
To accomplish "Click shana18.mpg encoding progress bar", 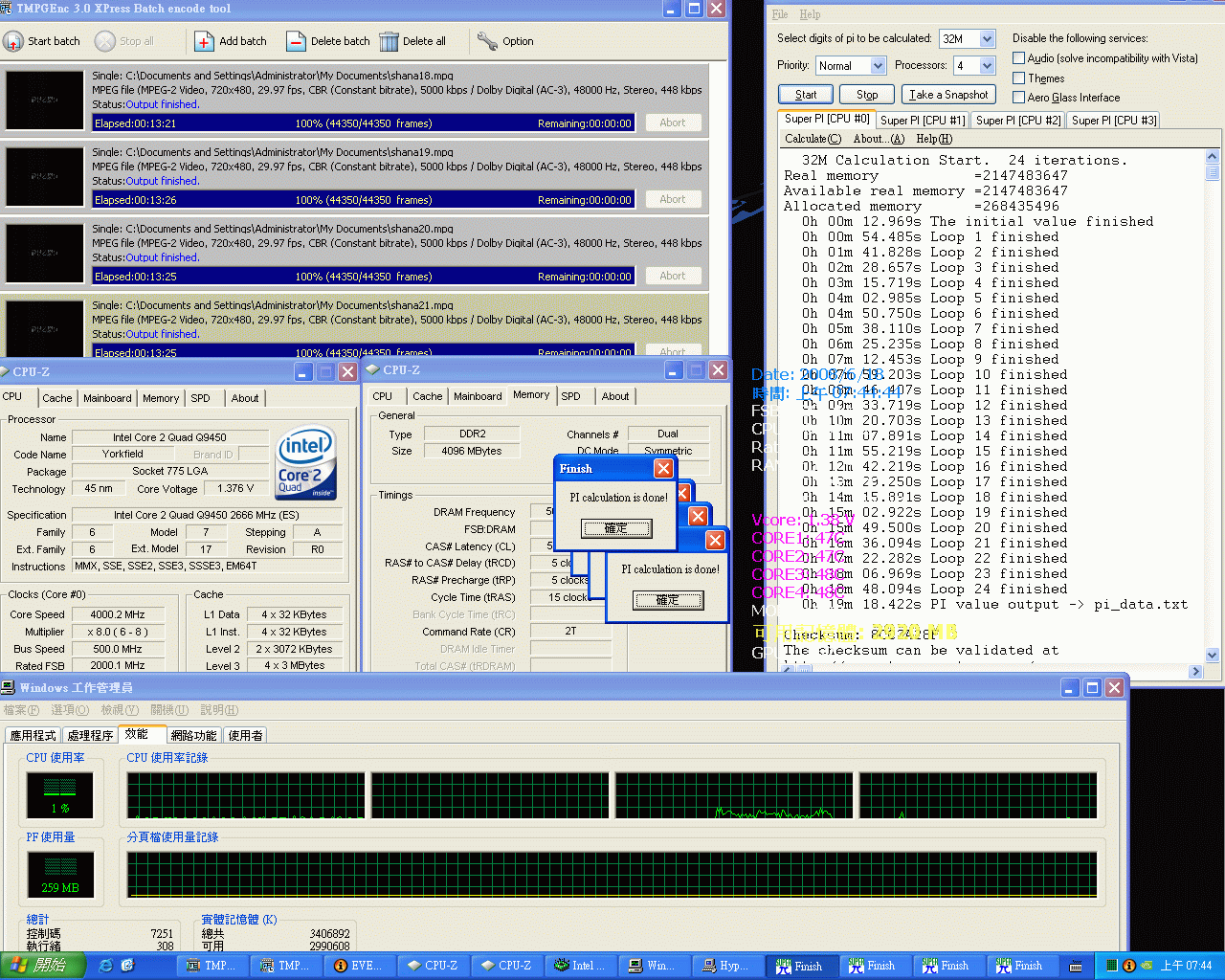I will (x=364, y=123).
